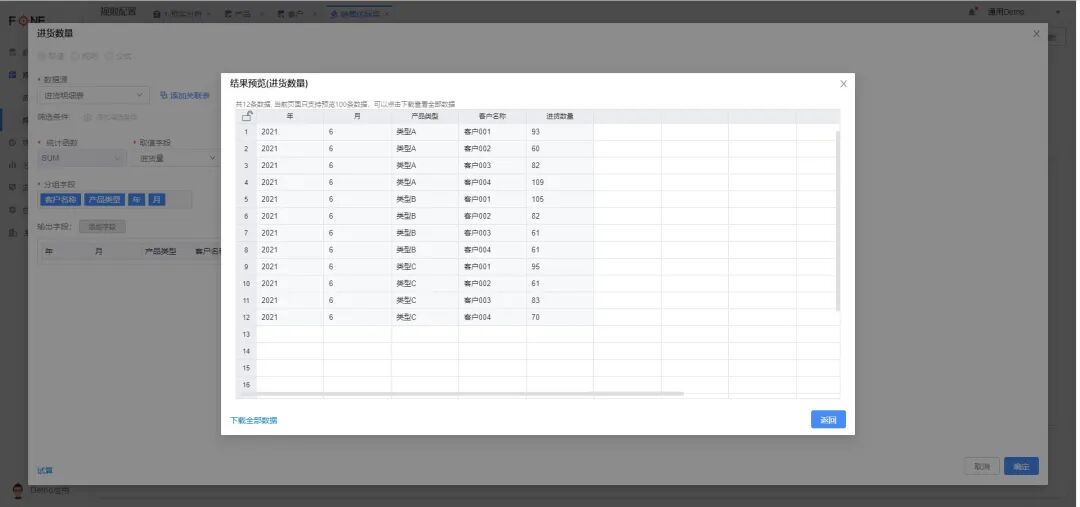Screen dimensions: 1080x507
Task: Click the 试算 link in 进货数量 dialog
Action: [45, 470]
